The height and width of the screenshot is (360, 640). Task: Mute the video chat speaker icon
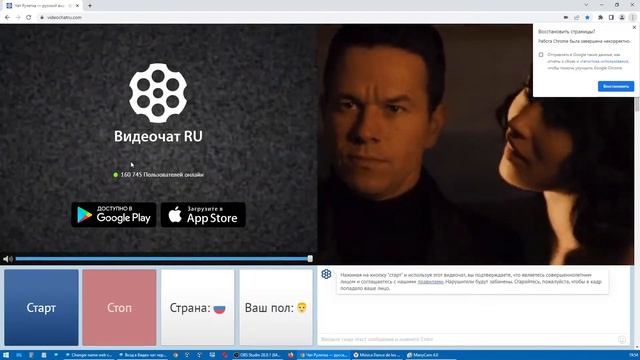tap(7, 259)
